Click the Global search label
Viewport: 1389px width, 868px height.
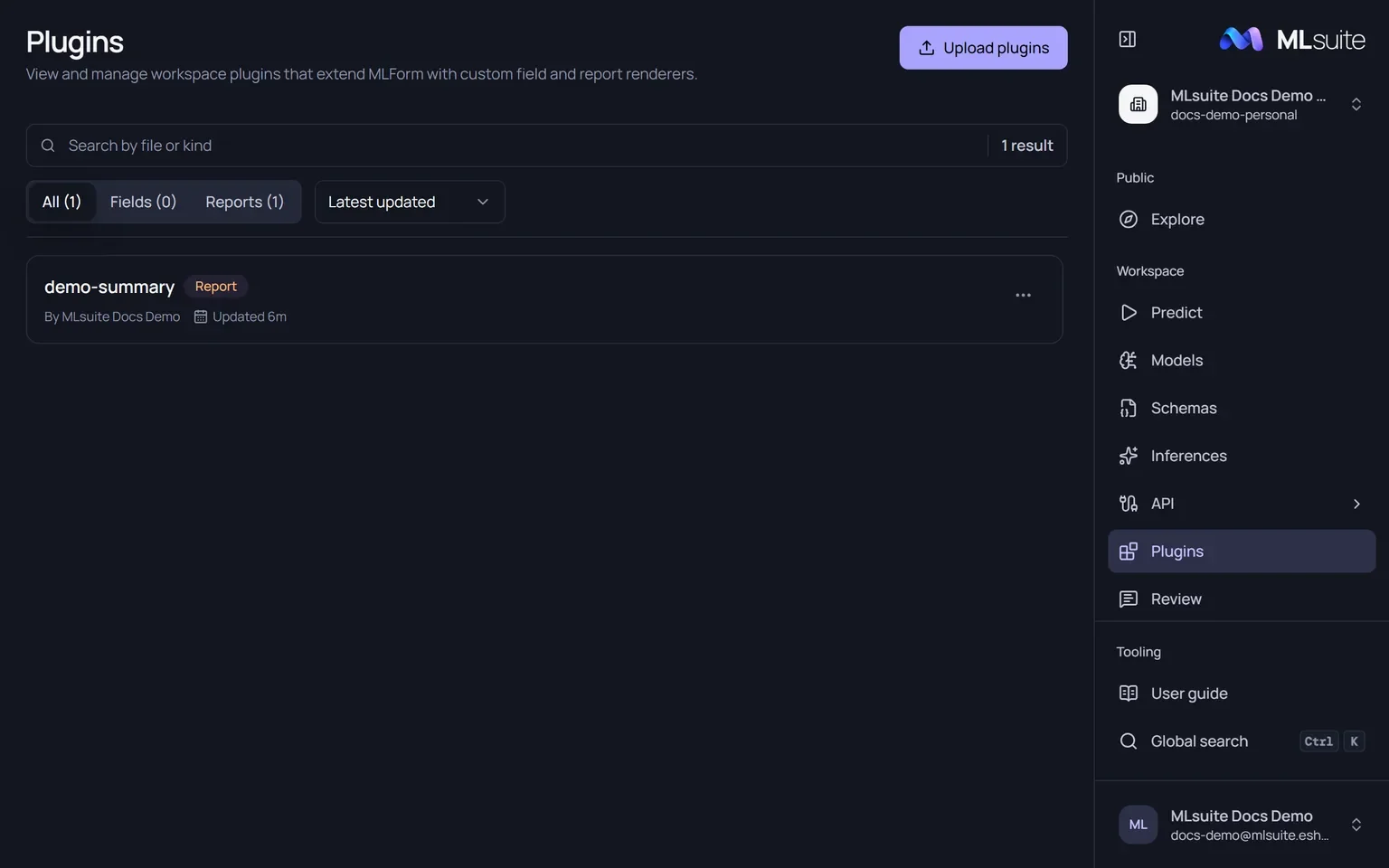(x=1199, y=741)
